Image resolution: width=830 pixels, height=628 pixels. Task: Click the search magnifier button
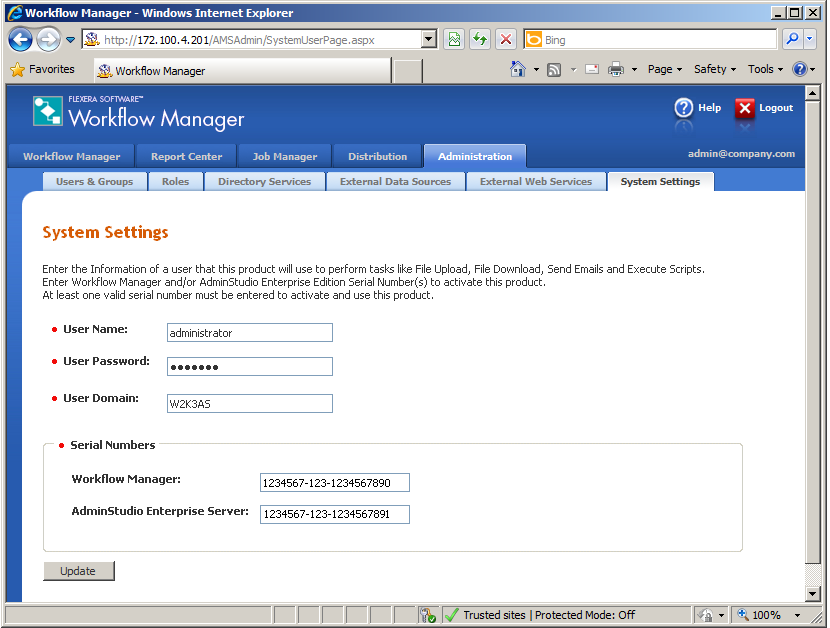[x=792, y=39]
